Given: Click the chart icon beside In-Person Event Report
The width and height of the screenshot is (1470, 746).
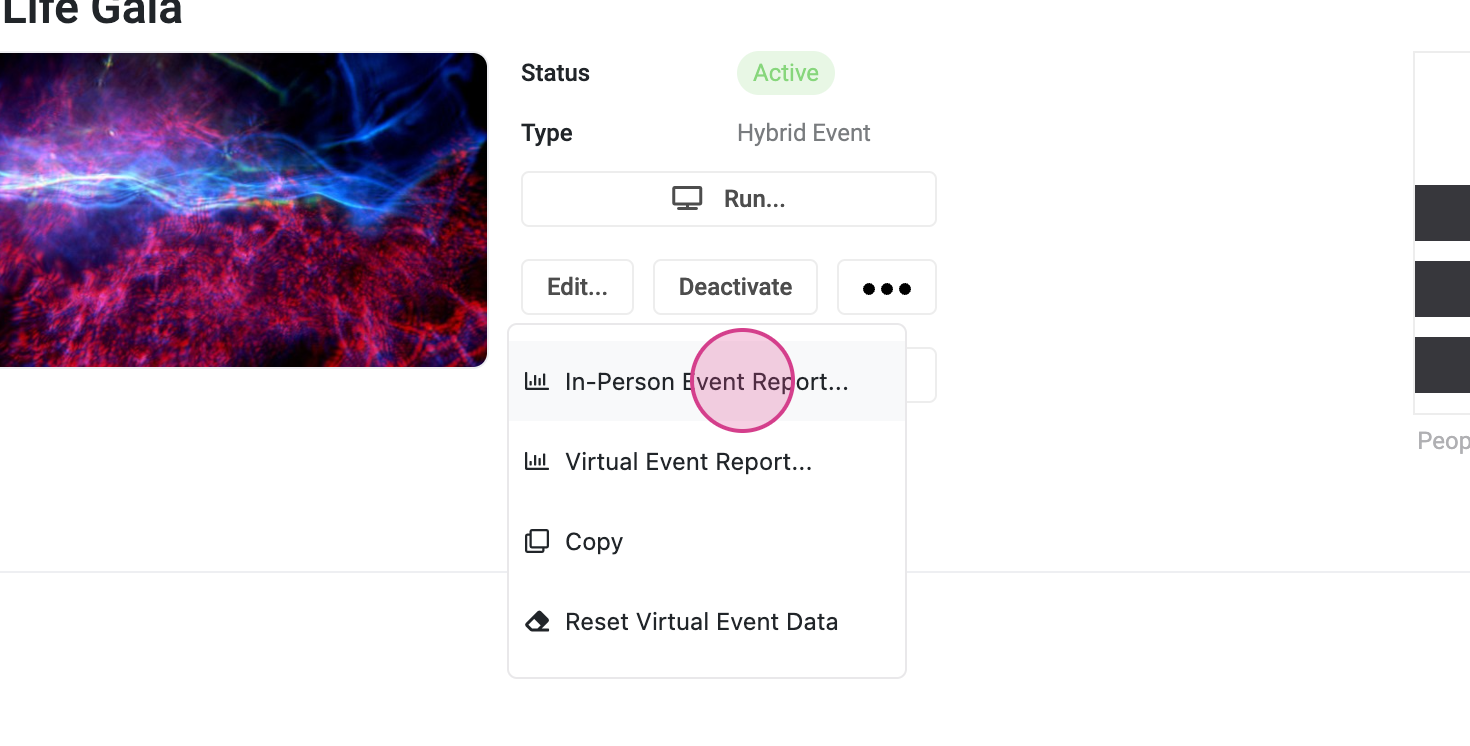Looking at the screenshot, I should (537, 382).
